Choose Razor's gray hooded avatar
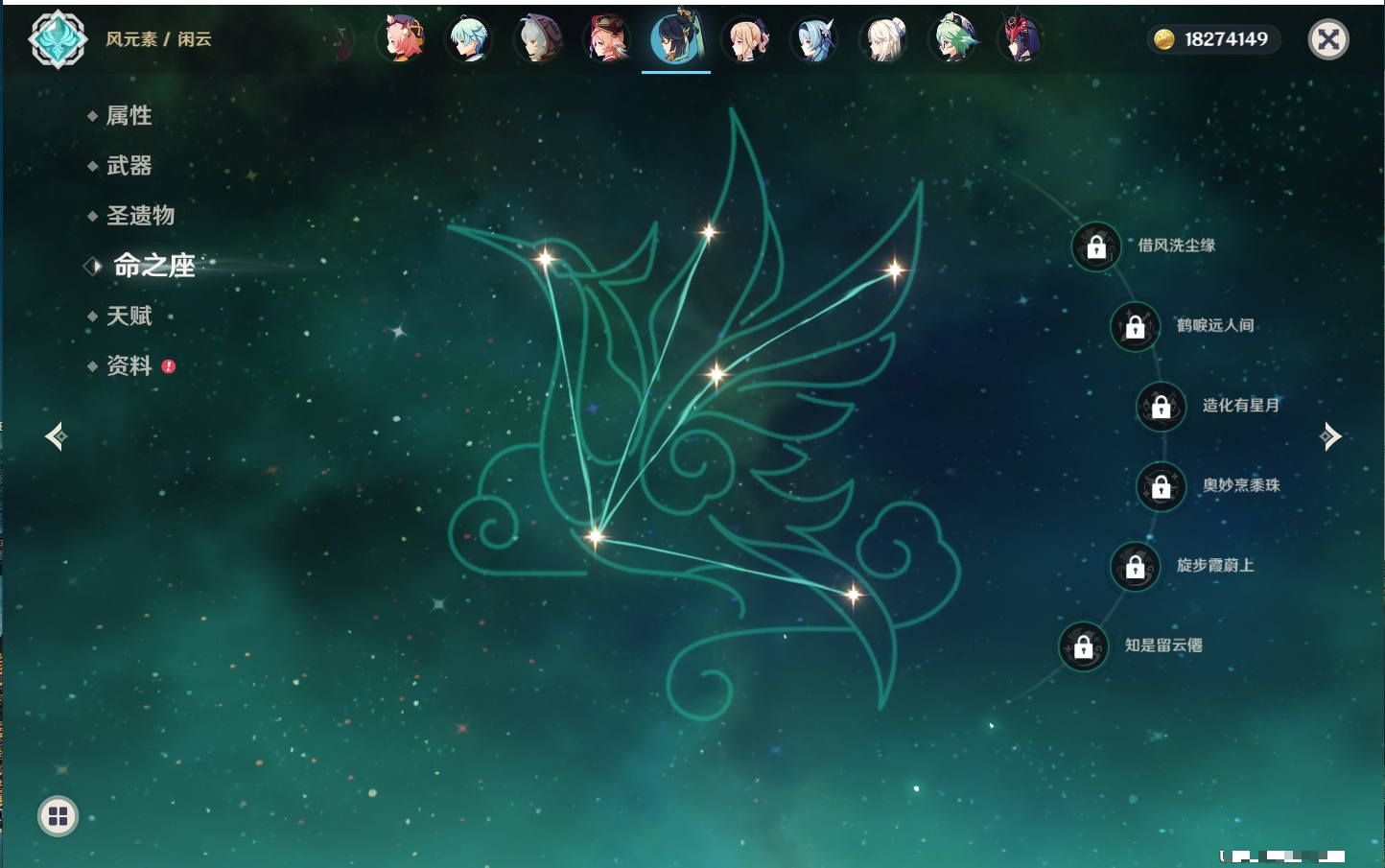This screenshot has width=1385, height=868. click(x=539, y=39)
